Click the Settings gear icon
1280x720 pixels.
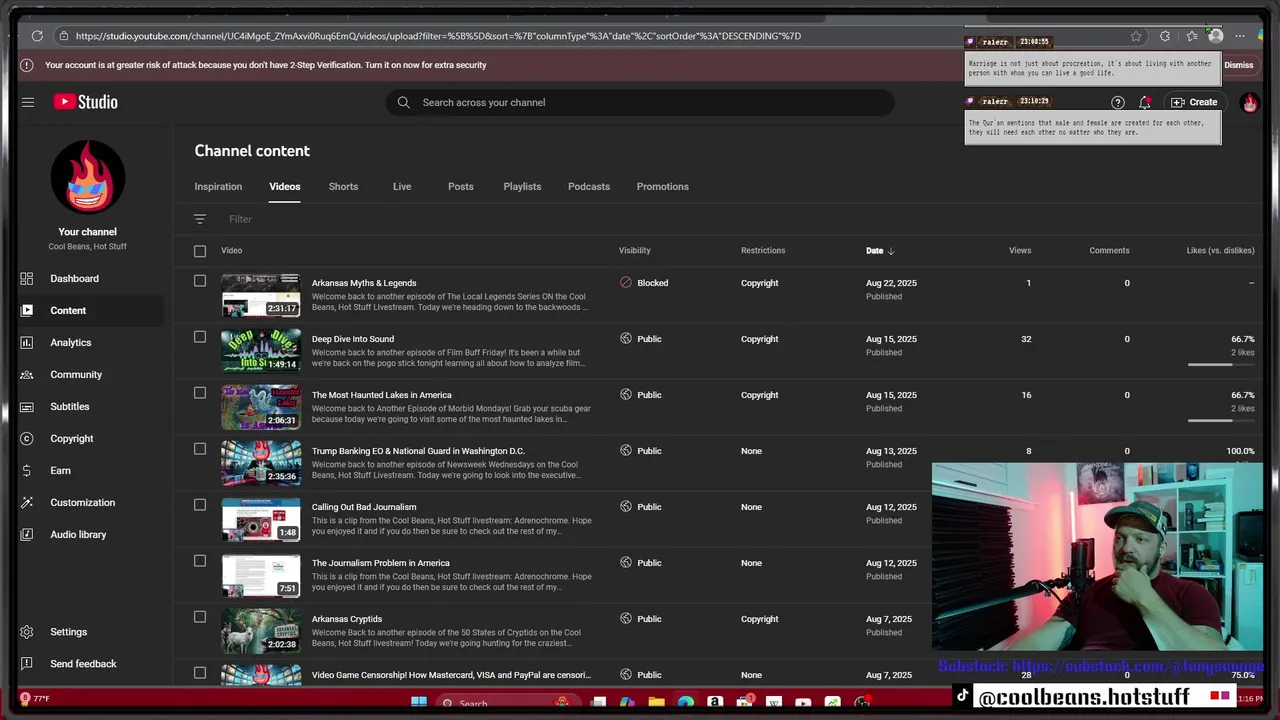pos(27,632)
